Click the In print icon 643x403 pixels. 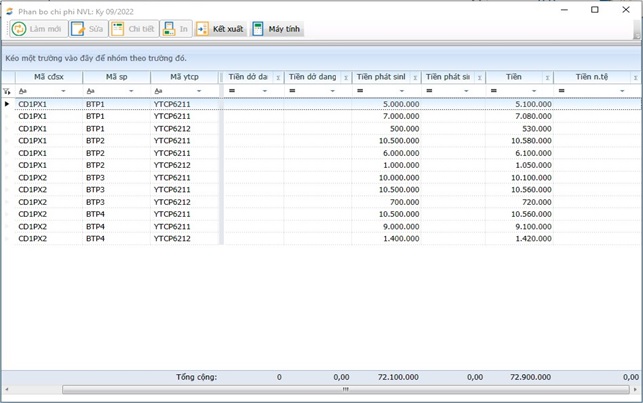tap(171, 29)
